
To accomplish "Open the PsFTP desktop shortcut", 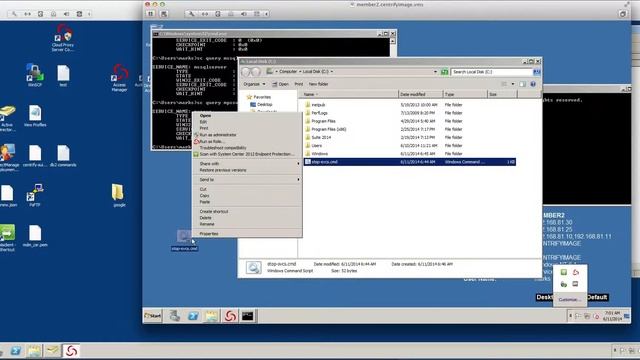I will click(35, 196).
